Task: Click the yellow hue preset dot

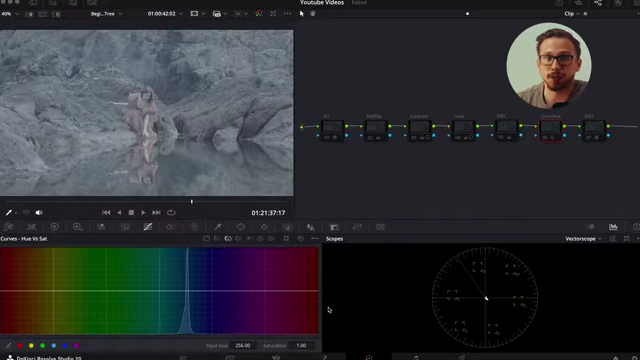Action: pyautogui.click(x=31, y=346)
